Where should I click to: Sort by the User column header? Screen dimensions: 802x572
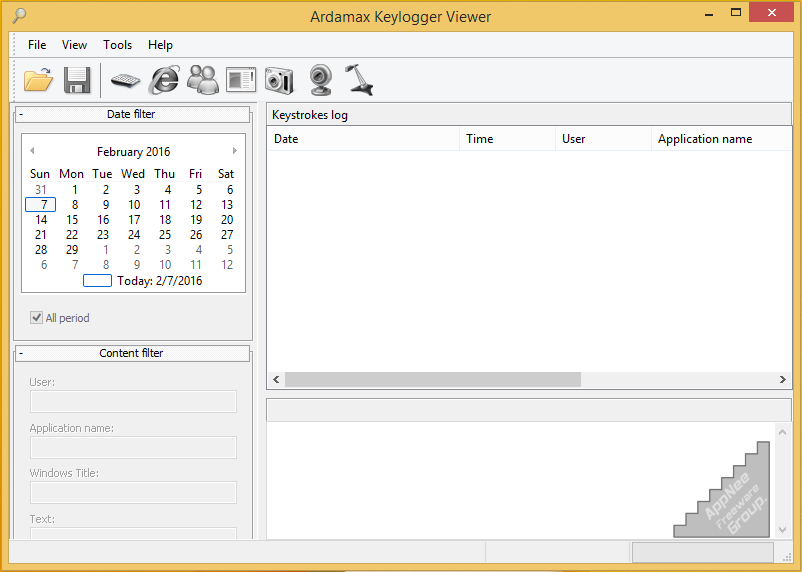click(604, 139)
